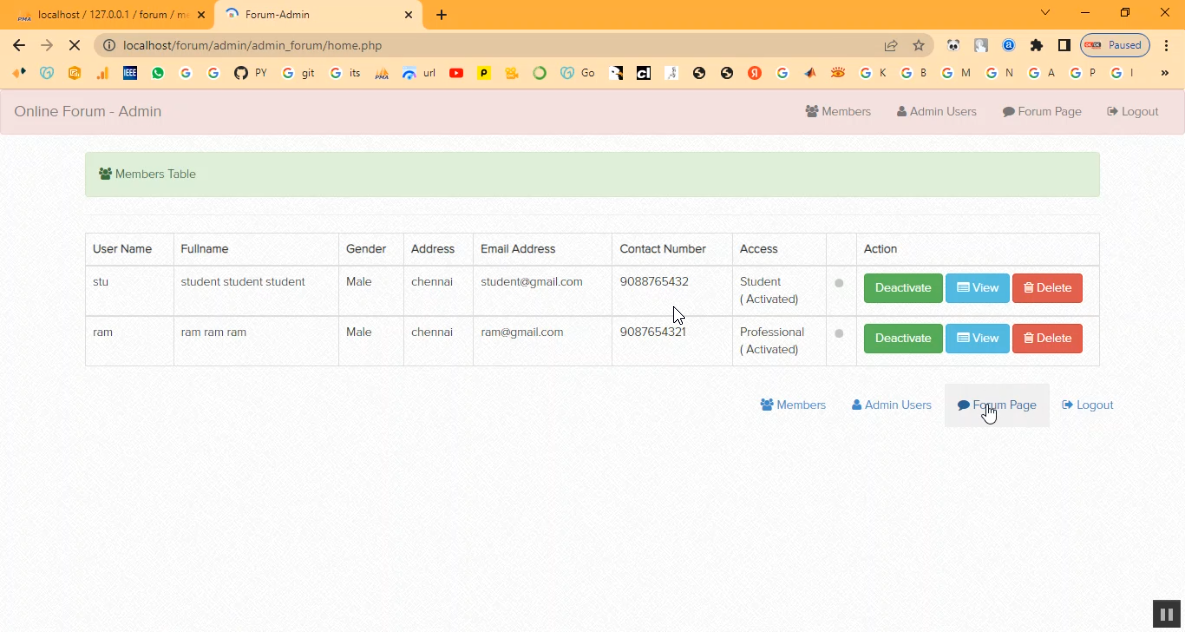View details for user ram
Screen dimensions: 1185x632
click(977, 338)
